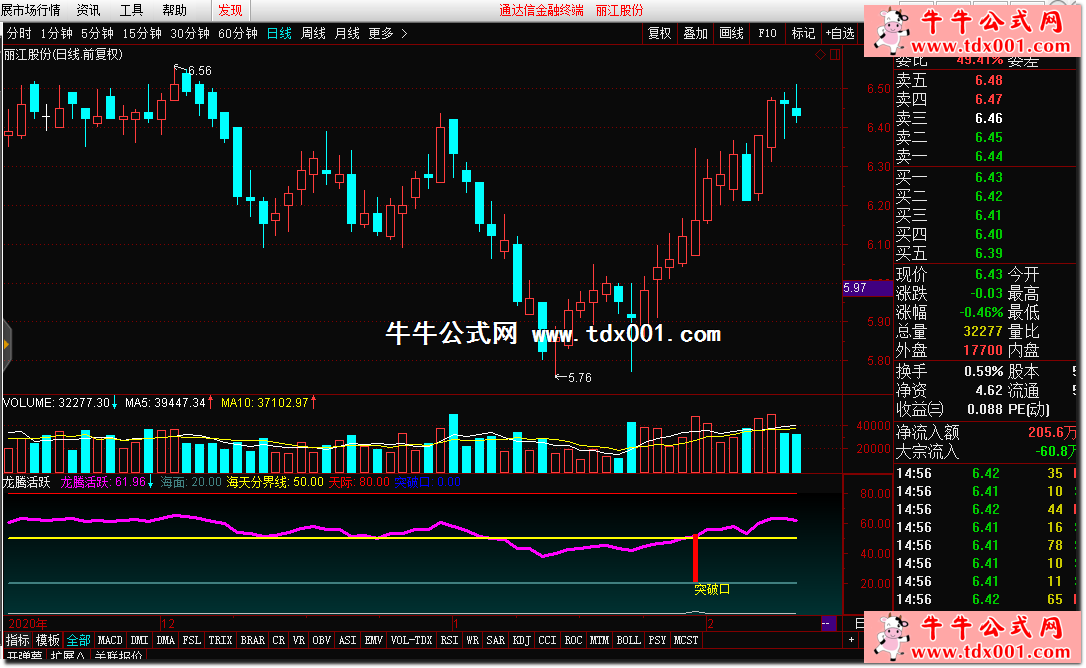1086x668 pixels.
Task: Switch to the KDJ indicator
Action: click(521, 640)
